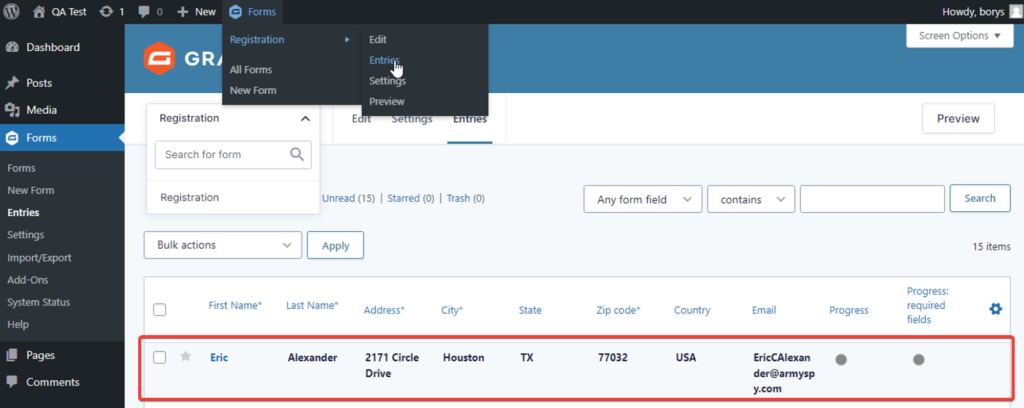Click the search magnifier icon in form switcher
1024x408 pixels.
coord(296,154)
